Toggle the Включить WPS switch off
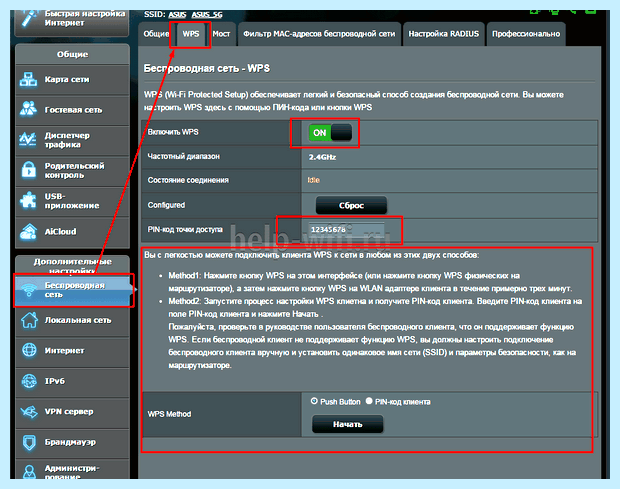Screen dimensions: 620x489 click(x=331, y=132)
